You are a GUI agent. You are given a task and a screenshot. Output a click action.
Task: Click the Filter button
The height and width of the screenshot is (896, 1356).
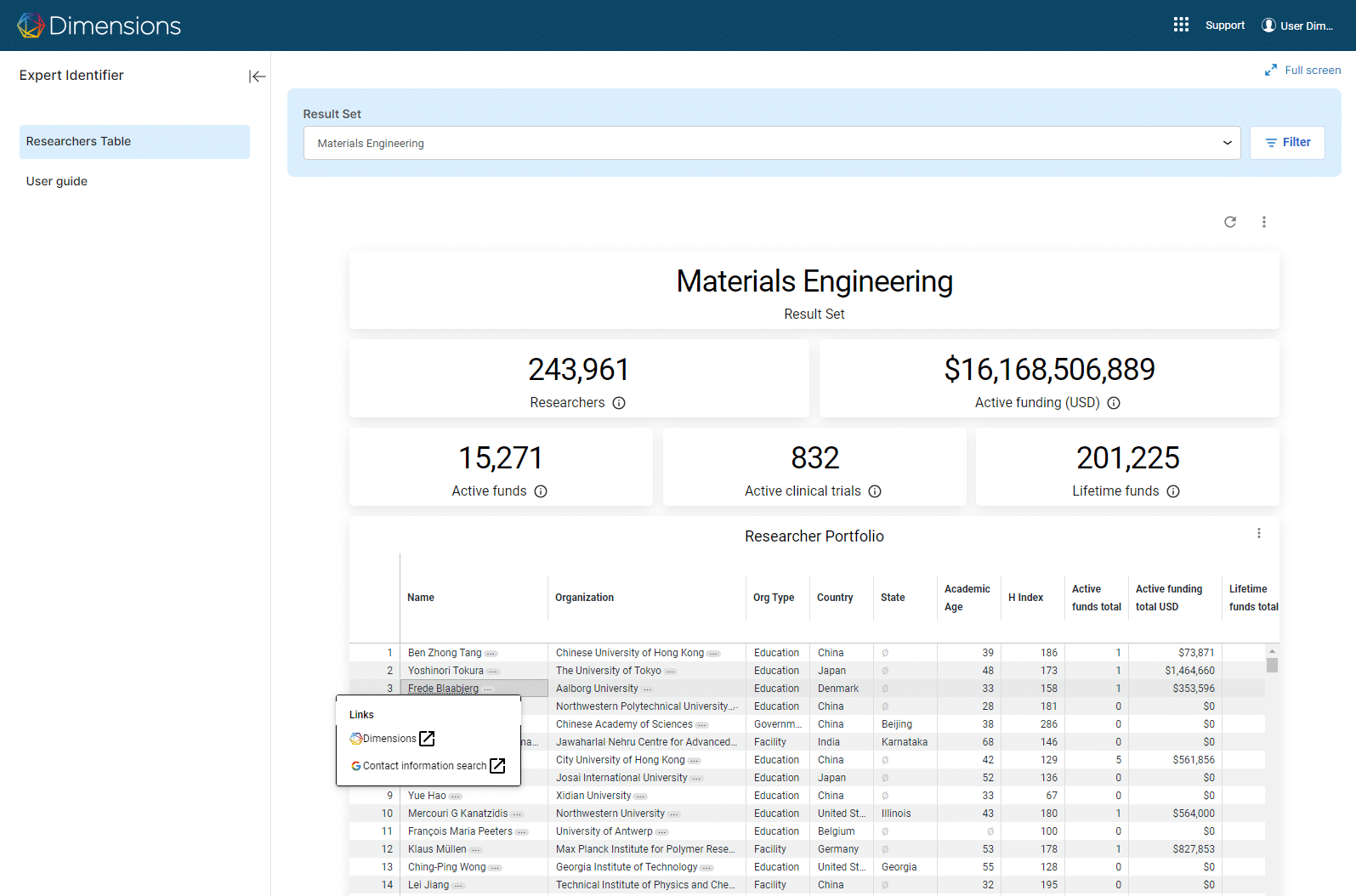point(1287,143)
